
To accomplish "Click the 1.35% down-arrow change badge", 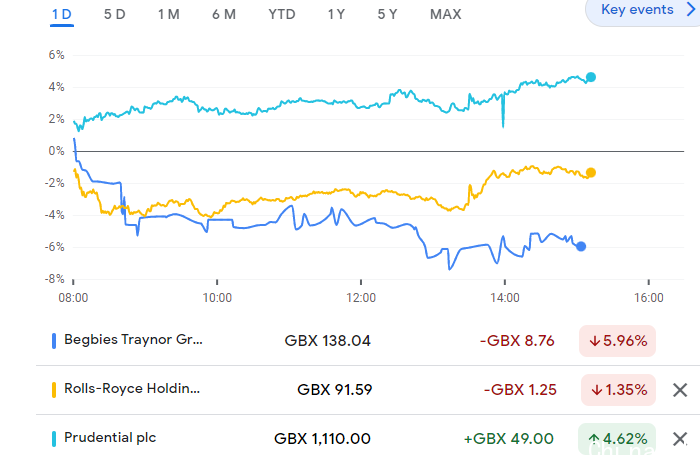I will (617, 390).
